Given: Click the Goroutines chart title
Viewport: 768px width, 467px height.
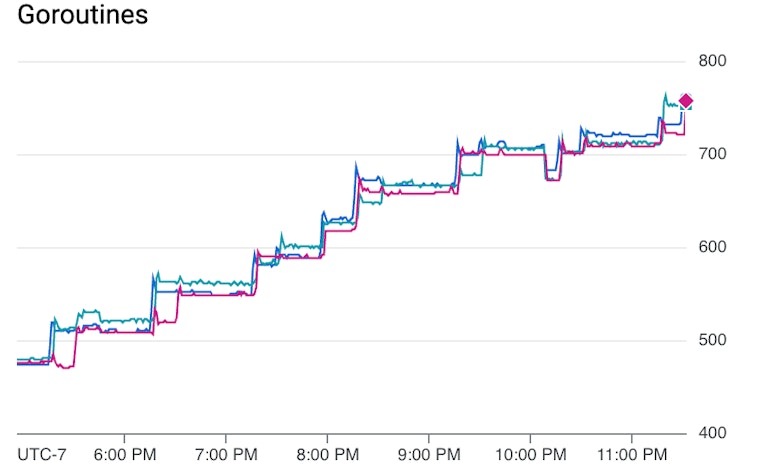Looking at the screenshot, I should tap(83, 16).
